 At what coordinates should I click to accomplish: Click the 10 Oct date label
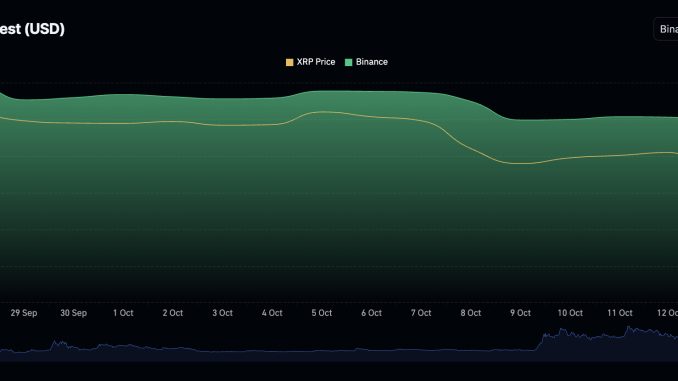(570, 313)
